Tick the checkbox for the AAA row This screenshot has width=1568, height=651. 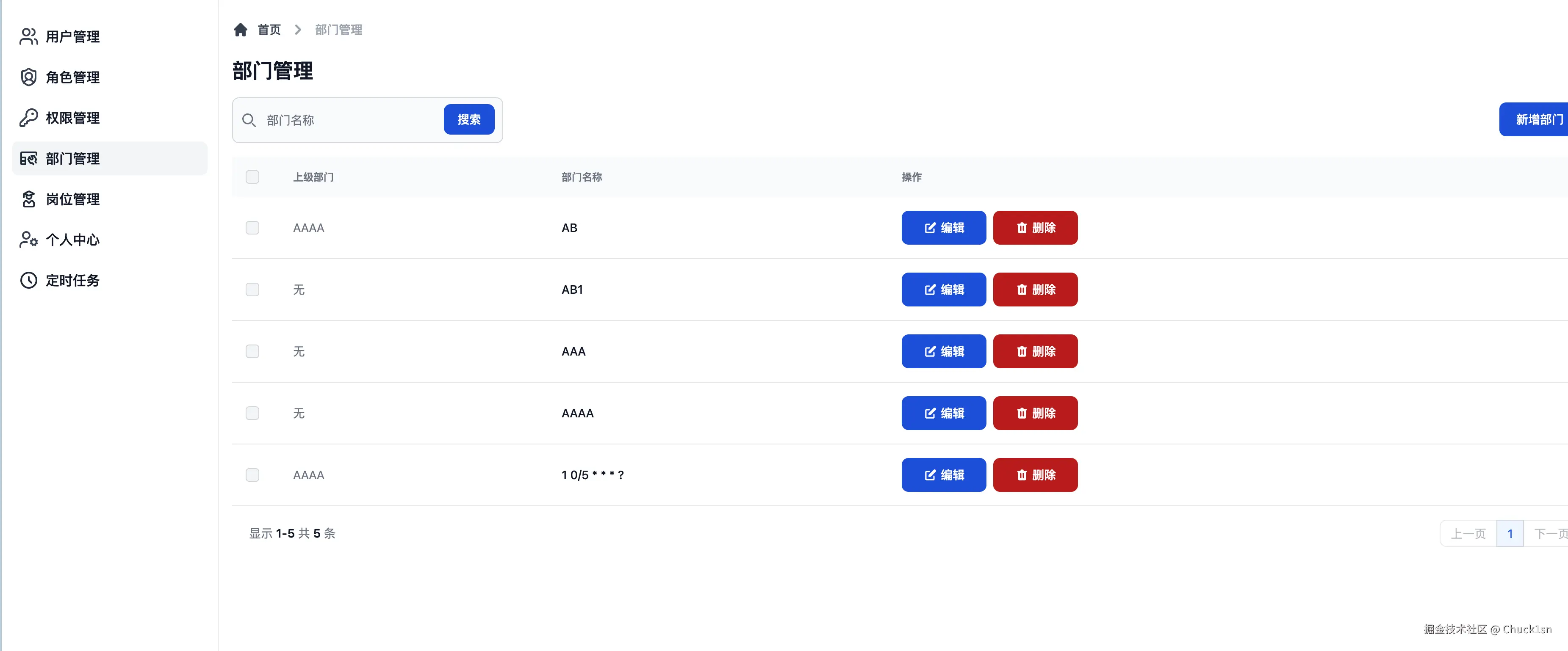(x=252, y=352)
